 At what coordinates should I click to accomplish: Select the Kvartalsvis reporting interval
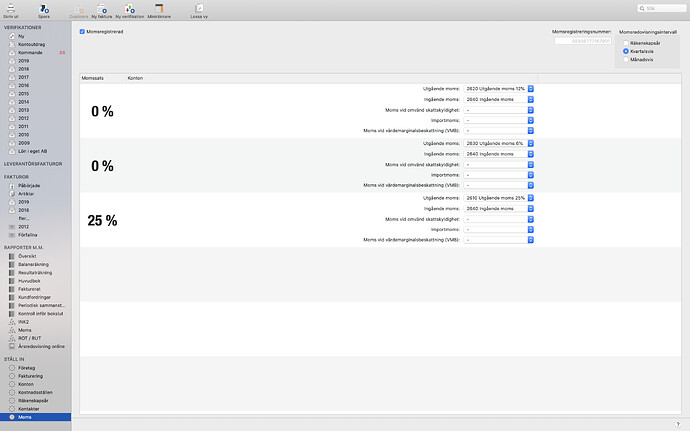pos(626,51)
